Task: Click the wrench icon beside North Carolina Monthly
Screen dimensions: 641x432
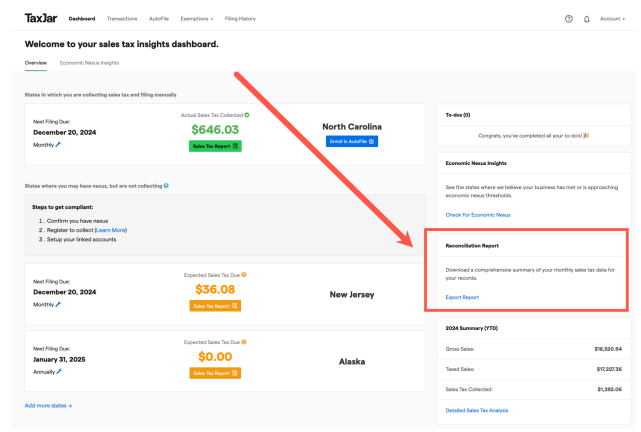Action: tap(58, 144)
